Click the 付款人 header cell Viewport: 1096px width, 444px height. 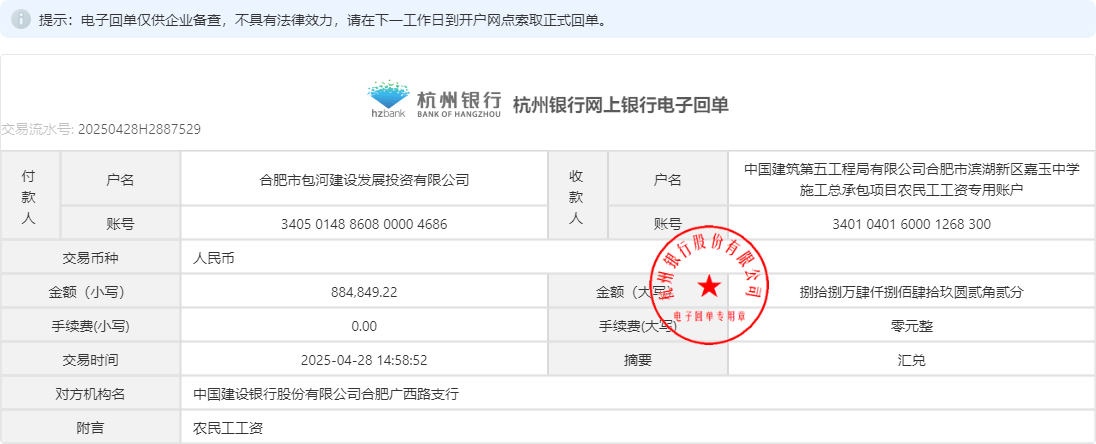coord(30,195)
